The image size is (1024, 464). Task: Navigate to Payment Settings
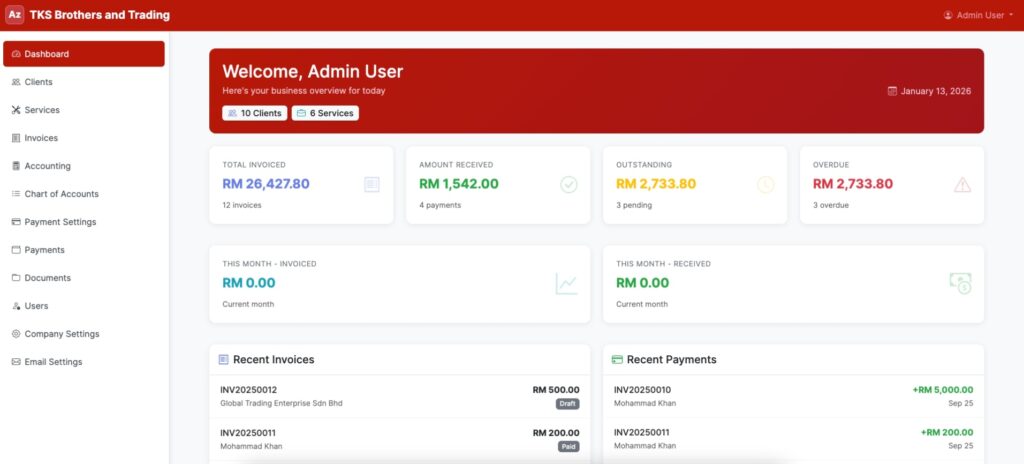[x=60, y=222]
